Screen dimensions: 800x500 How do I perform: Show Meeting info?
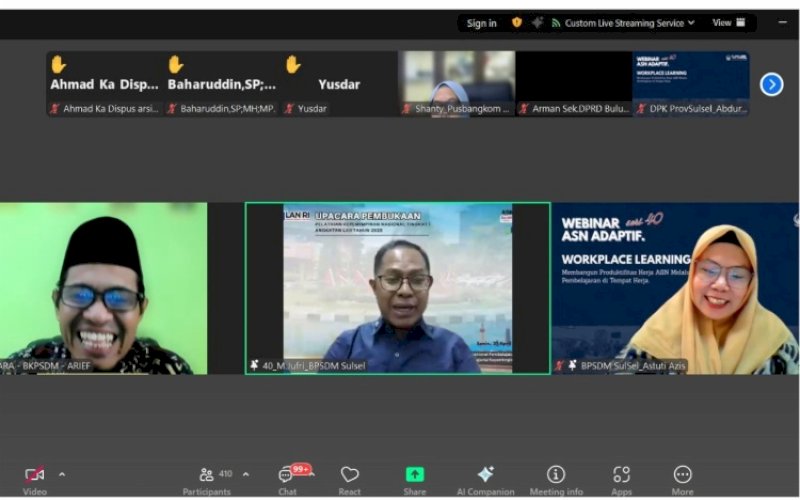tap(556, 476)
